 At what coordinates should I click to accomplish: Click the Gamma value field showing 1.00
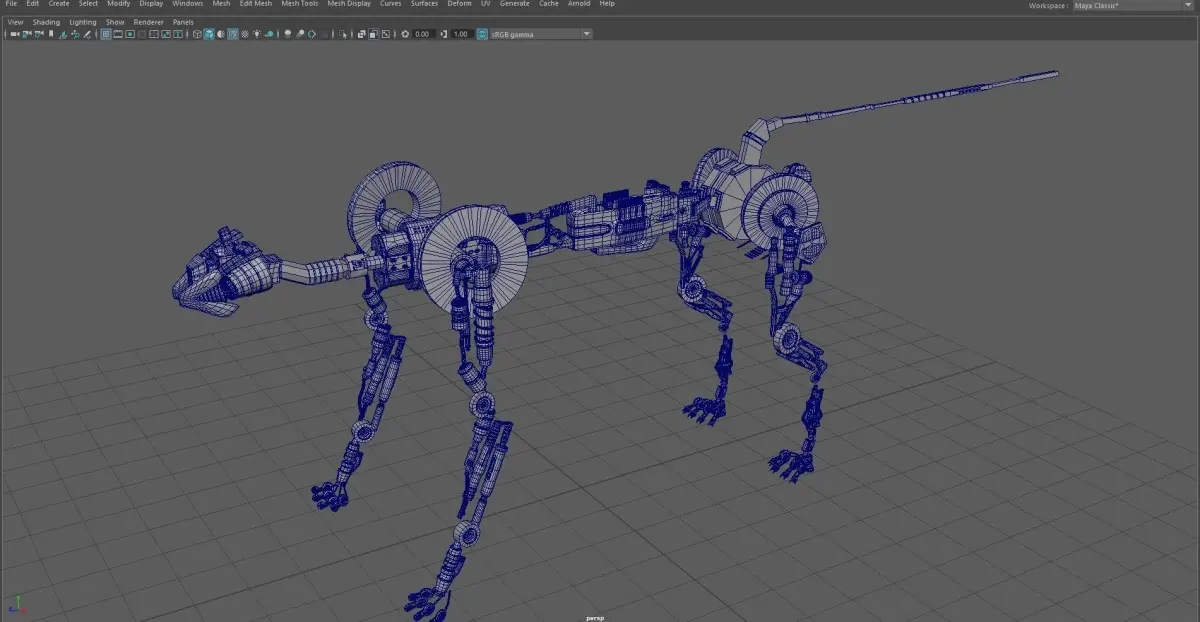pos(461,34)
